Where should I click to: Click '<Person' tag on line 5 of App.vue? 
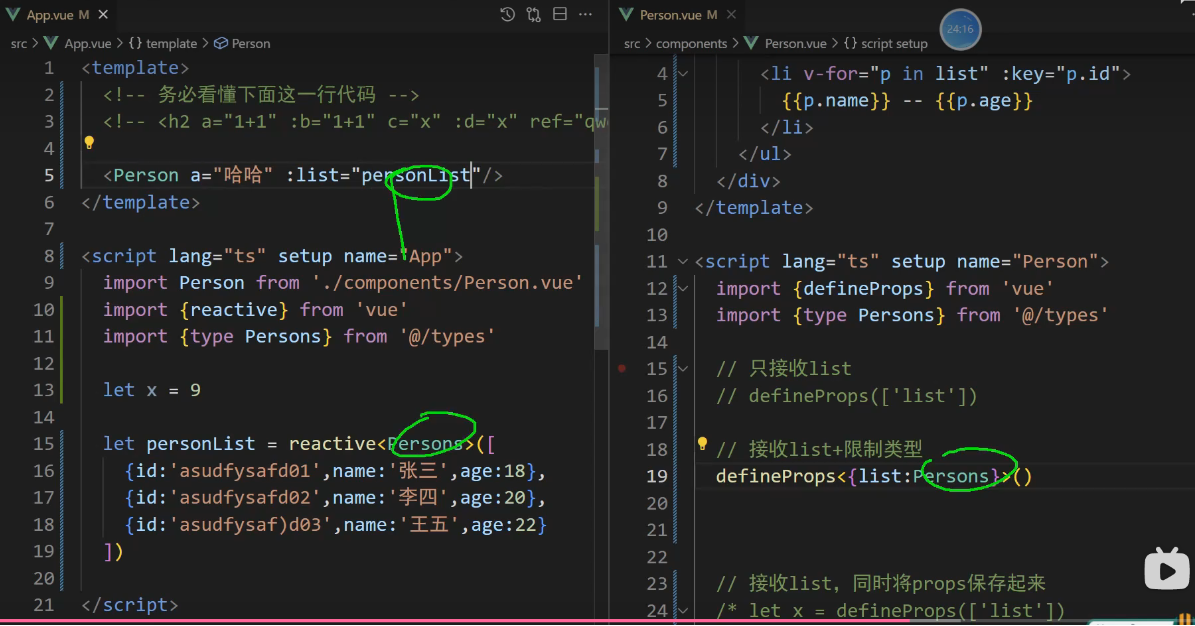[x=141, y=175]
